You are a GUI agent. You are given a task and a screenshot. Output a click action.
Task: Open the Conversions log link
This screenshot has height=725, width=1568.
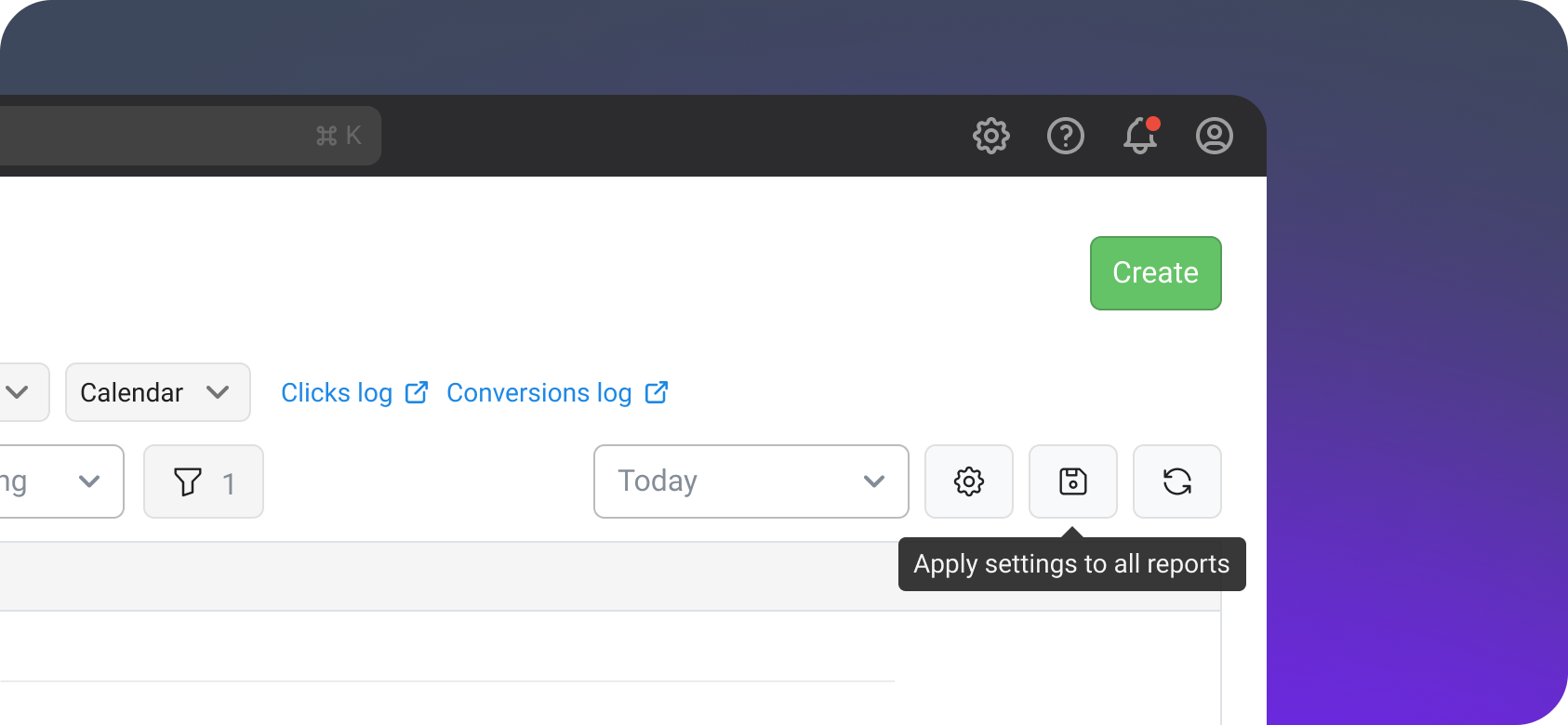539,393
